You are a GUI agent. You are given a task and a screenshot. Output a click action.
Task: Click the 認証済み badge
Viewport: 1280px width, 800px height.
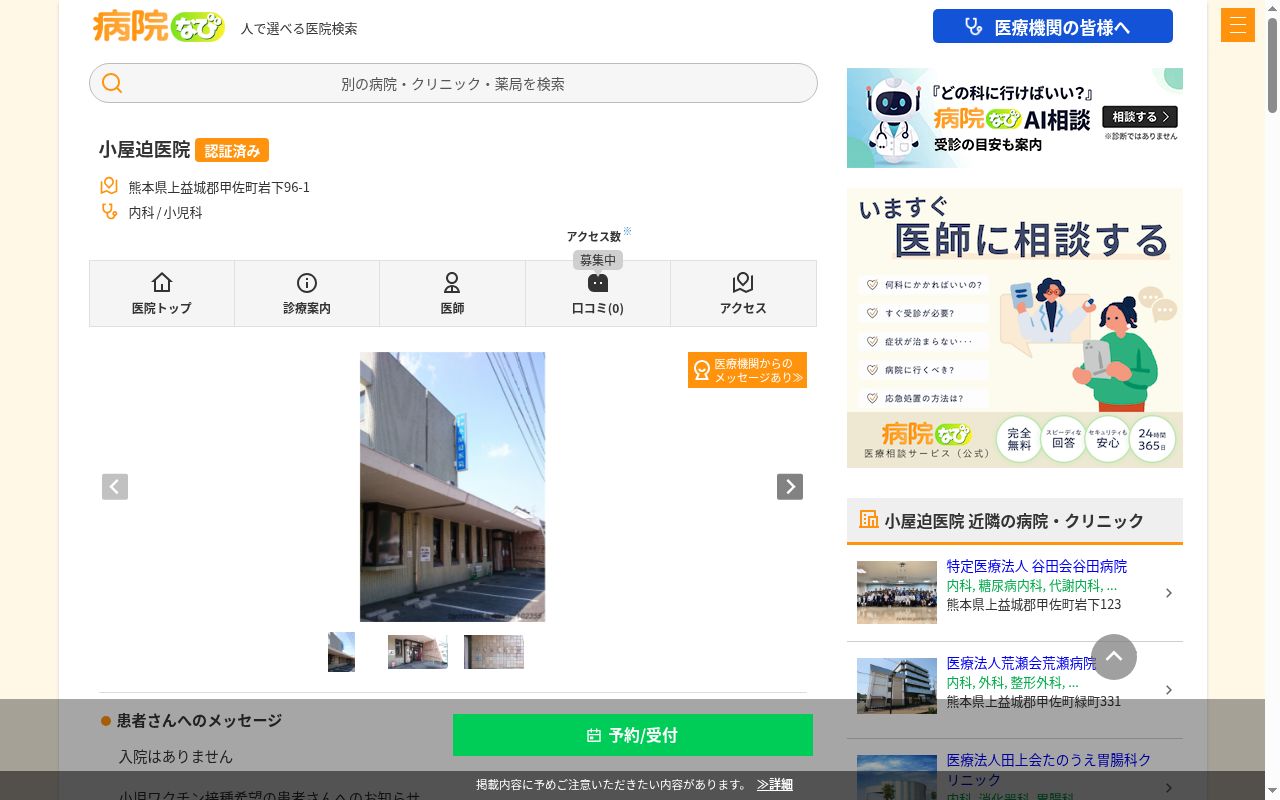pyautogui.click(x=232, y=150)
